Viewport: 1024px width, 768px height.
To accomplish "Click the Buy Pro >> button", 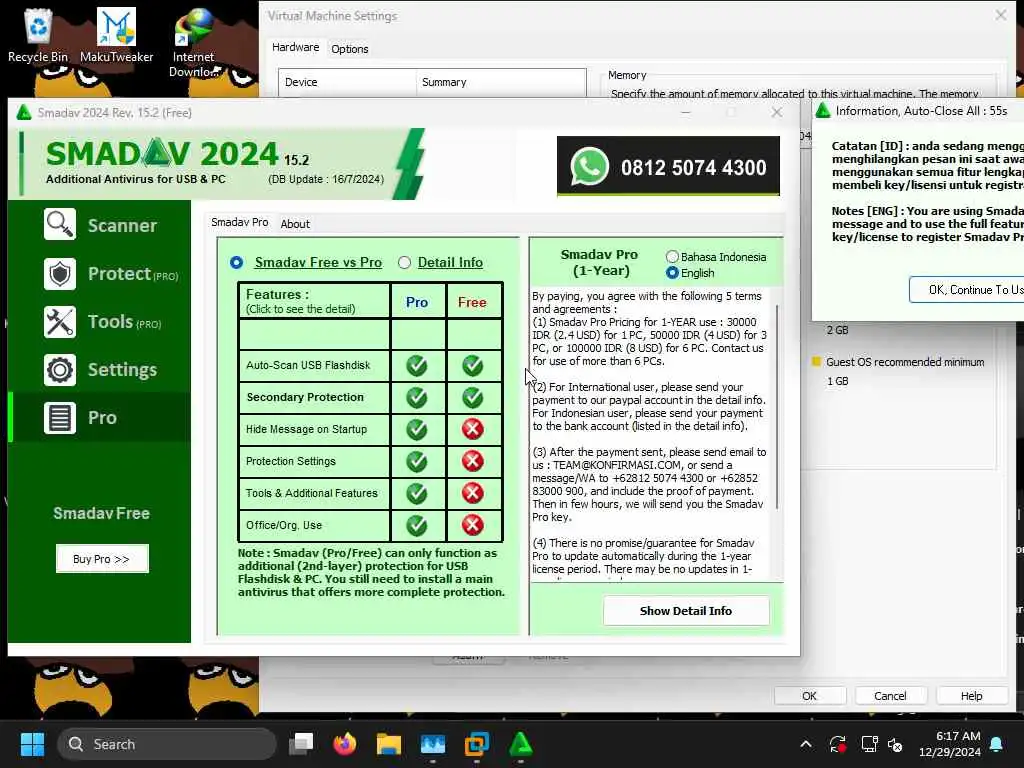I will point(102,559).
